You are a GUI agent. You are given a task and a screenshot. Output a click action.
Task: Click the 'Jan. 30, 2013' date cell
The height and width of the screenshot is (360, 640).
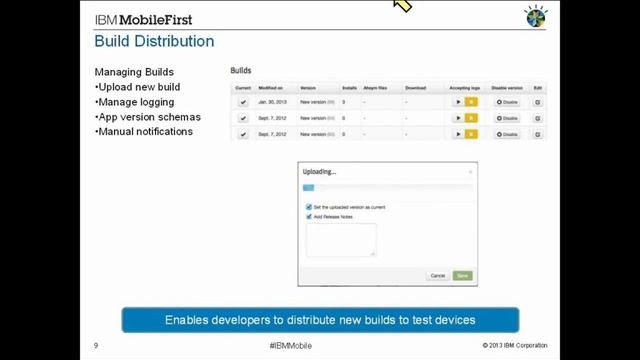pos(273,102)
